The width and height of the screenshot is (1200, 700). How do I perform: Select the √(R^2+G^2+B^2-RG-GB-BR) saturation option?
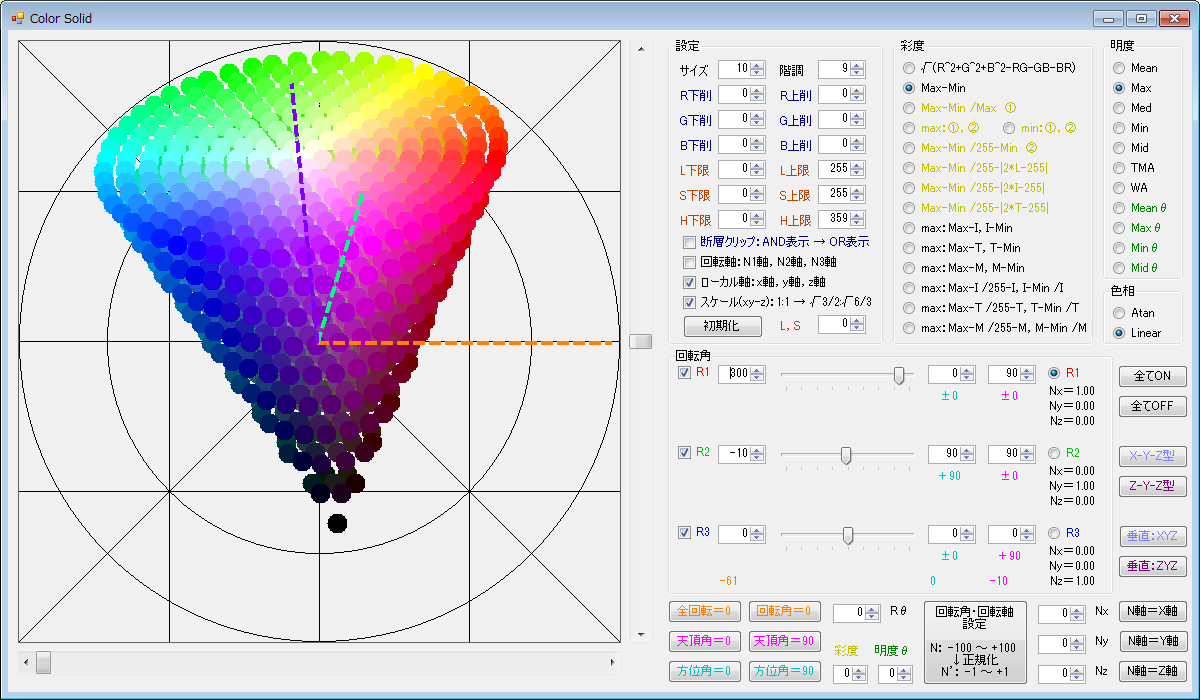tap(909, 68)
